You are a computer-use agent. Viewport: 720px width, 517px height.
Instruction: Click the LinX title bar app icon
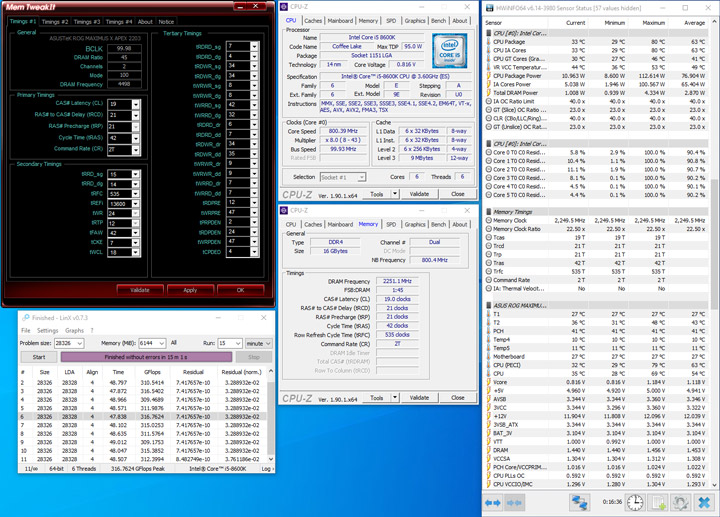[26, 318]
